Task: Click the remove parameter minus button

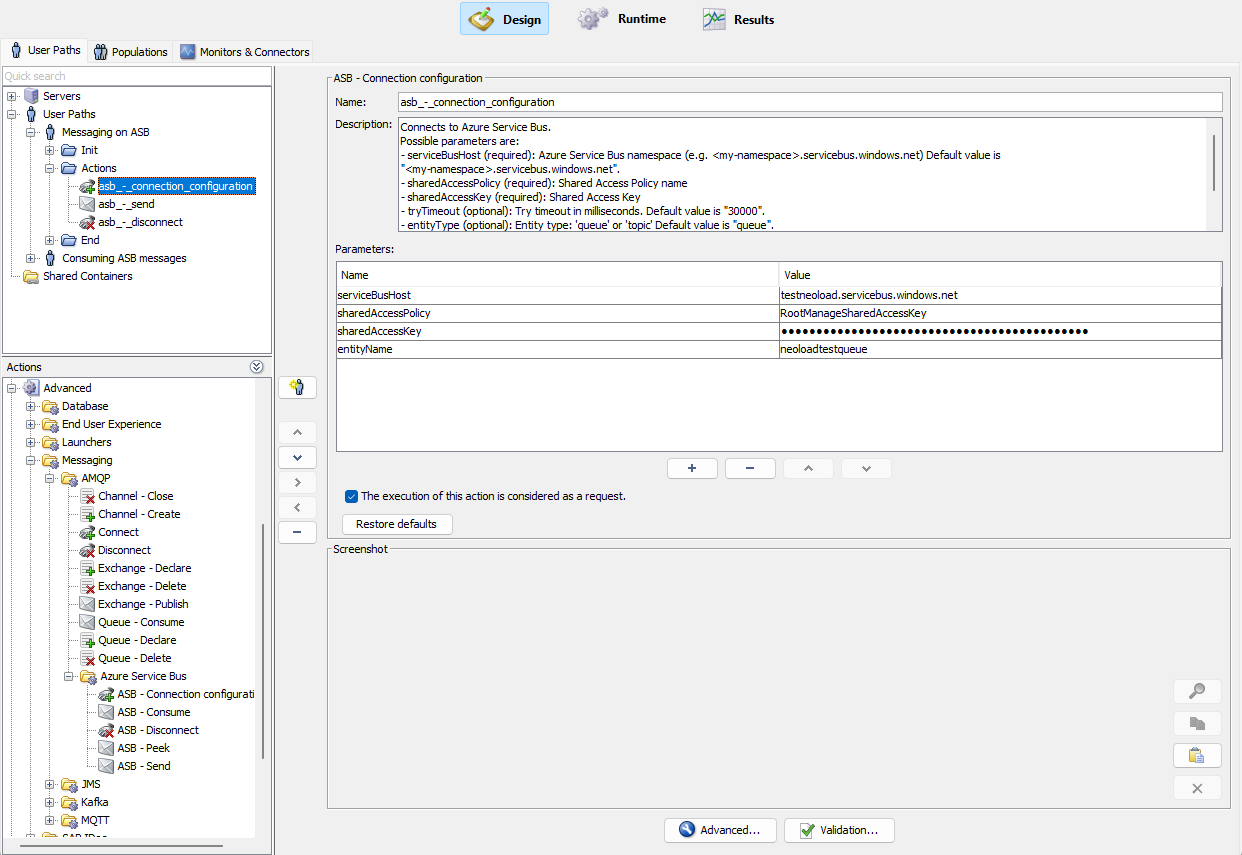Action: pyautogui.click(x=750, y=468)
